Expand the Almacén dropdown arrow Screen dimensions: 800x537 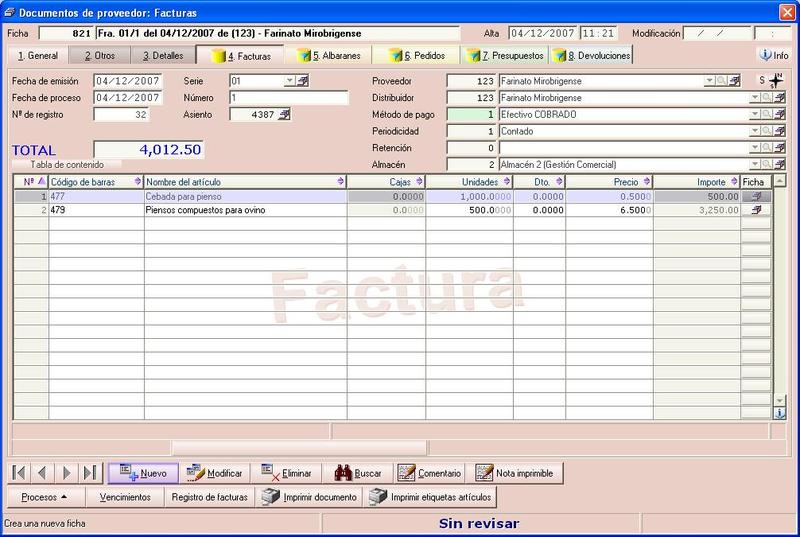[x=755, y=165]
